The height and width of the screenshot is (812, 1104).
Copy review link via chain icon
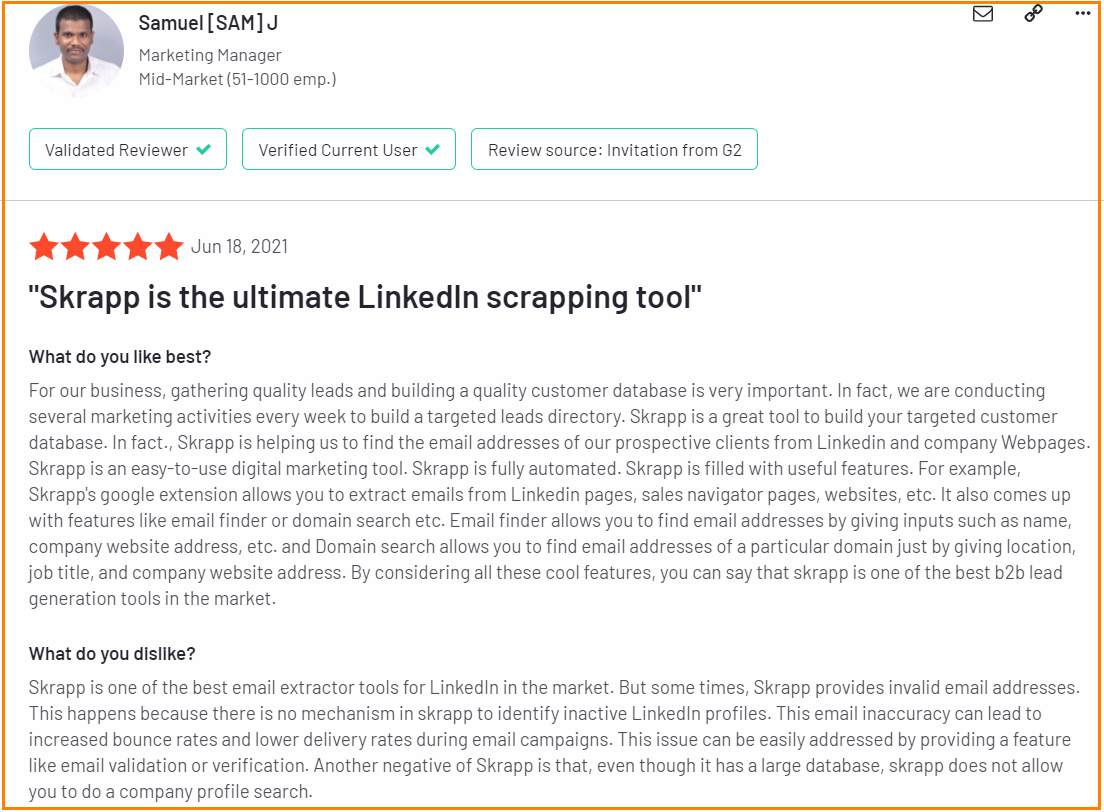point(1033,13)
